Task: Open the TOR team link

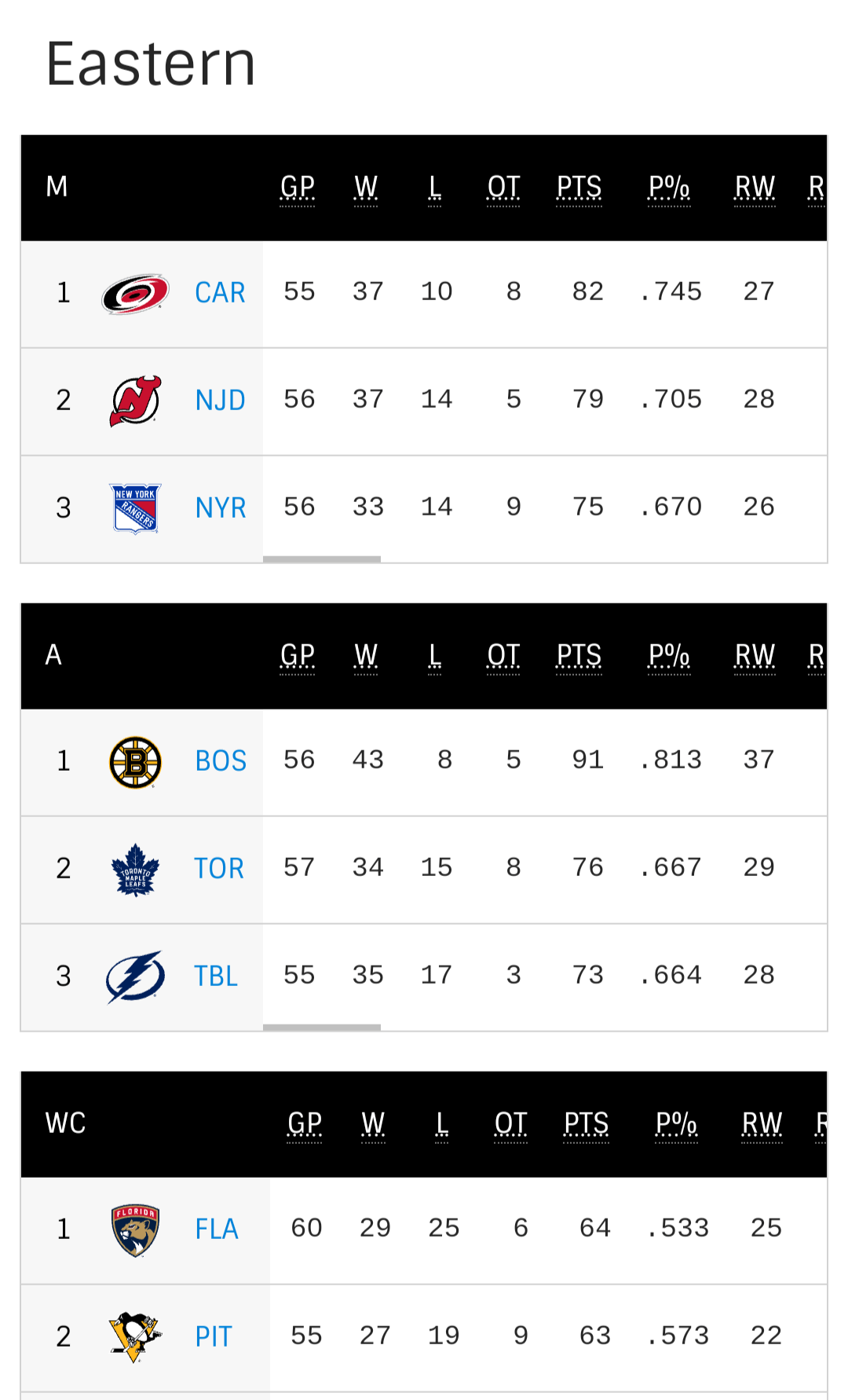Action: (219, 869)
